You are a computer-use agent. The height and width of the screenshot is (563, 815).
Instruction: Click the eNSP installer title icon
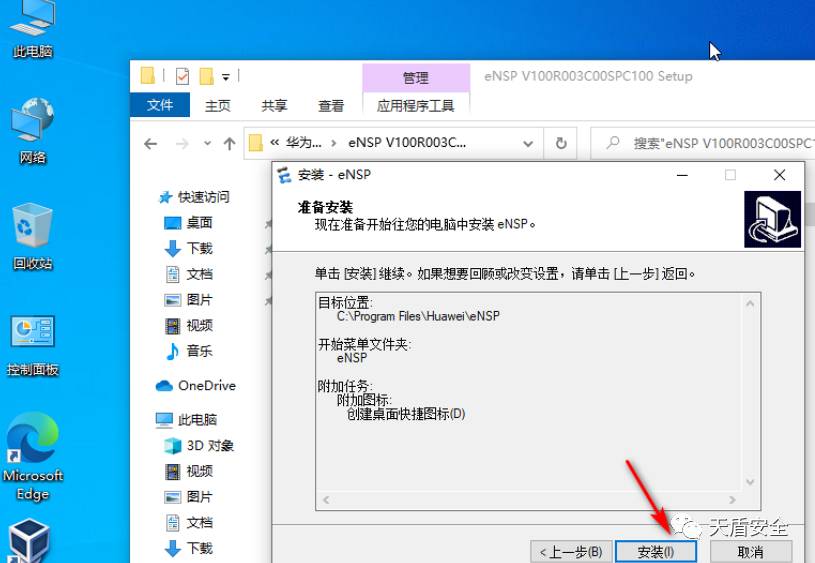pyautogui.click(x=284, y=175)
